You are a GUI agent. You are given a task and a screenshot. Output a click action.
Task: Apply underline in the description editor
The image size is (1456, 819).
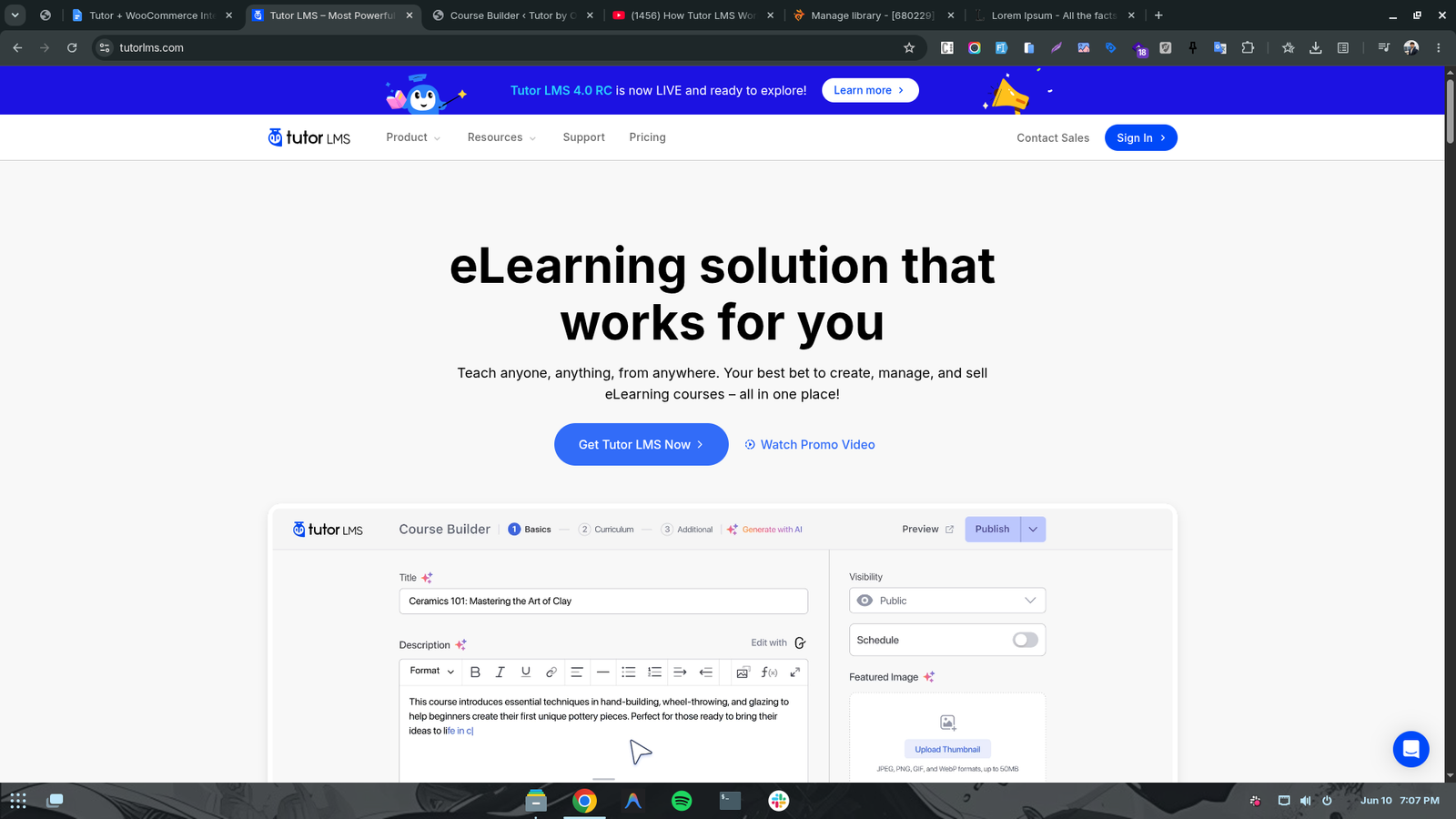[525, 672]
